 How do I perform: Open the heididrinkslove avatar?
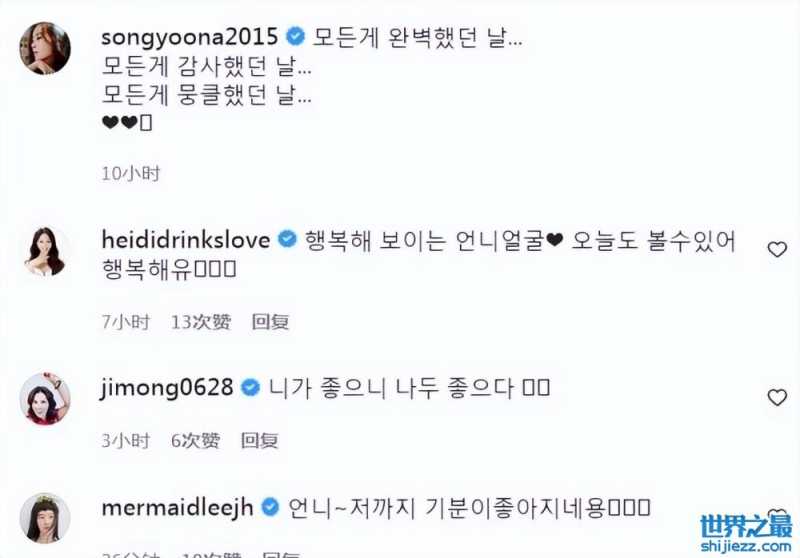point(45,251)
